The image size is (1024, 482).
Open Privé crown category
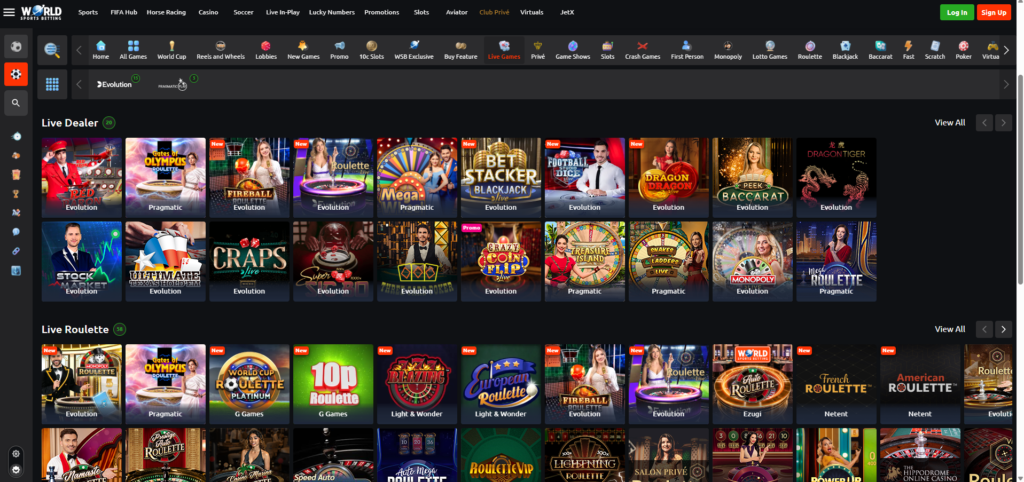[x=537, y=50]
